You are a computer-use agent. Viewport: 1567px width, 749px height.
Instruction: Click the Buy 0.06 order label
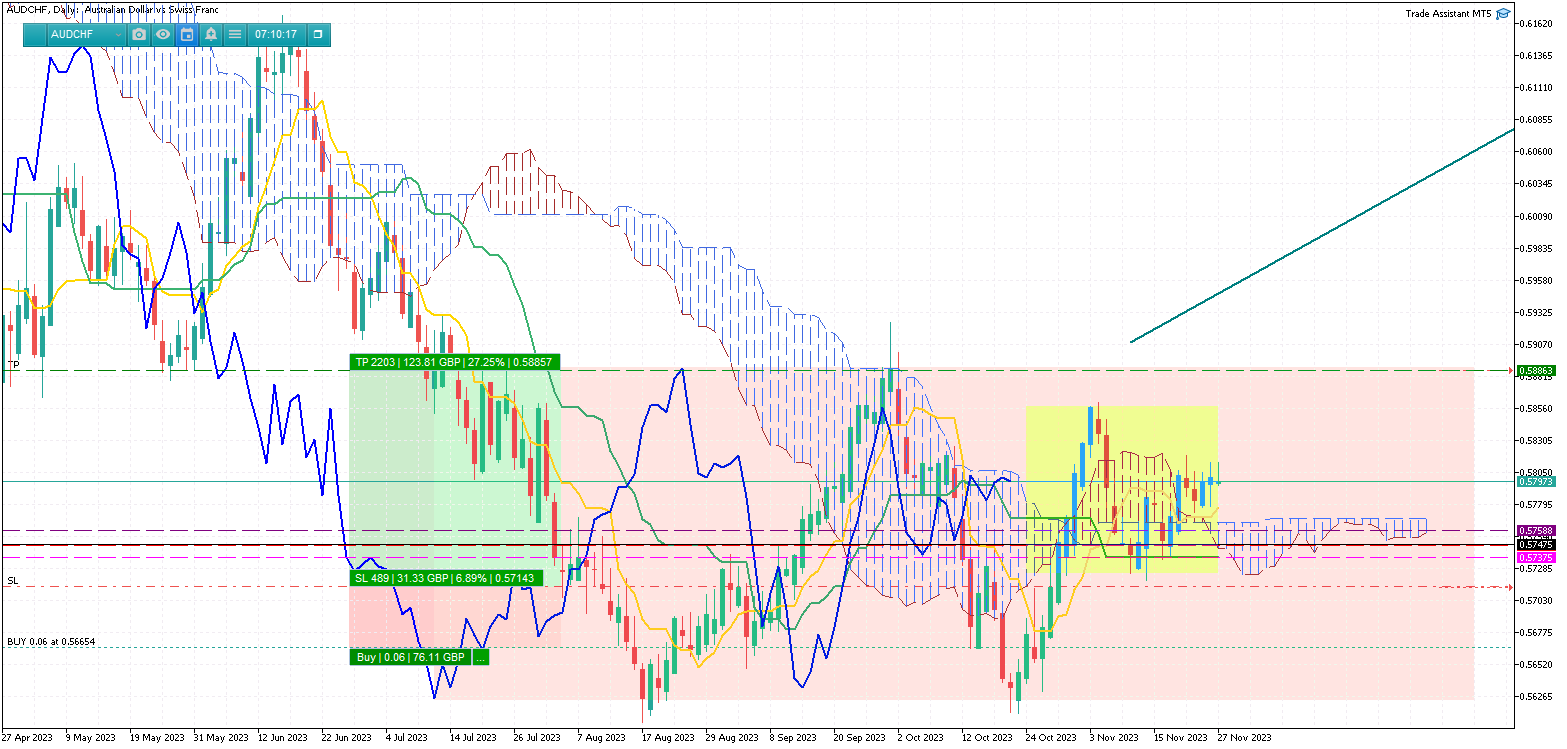(x=410, y=657)
